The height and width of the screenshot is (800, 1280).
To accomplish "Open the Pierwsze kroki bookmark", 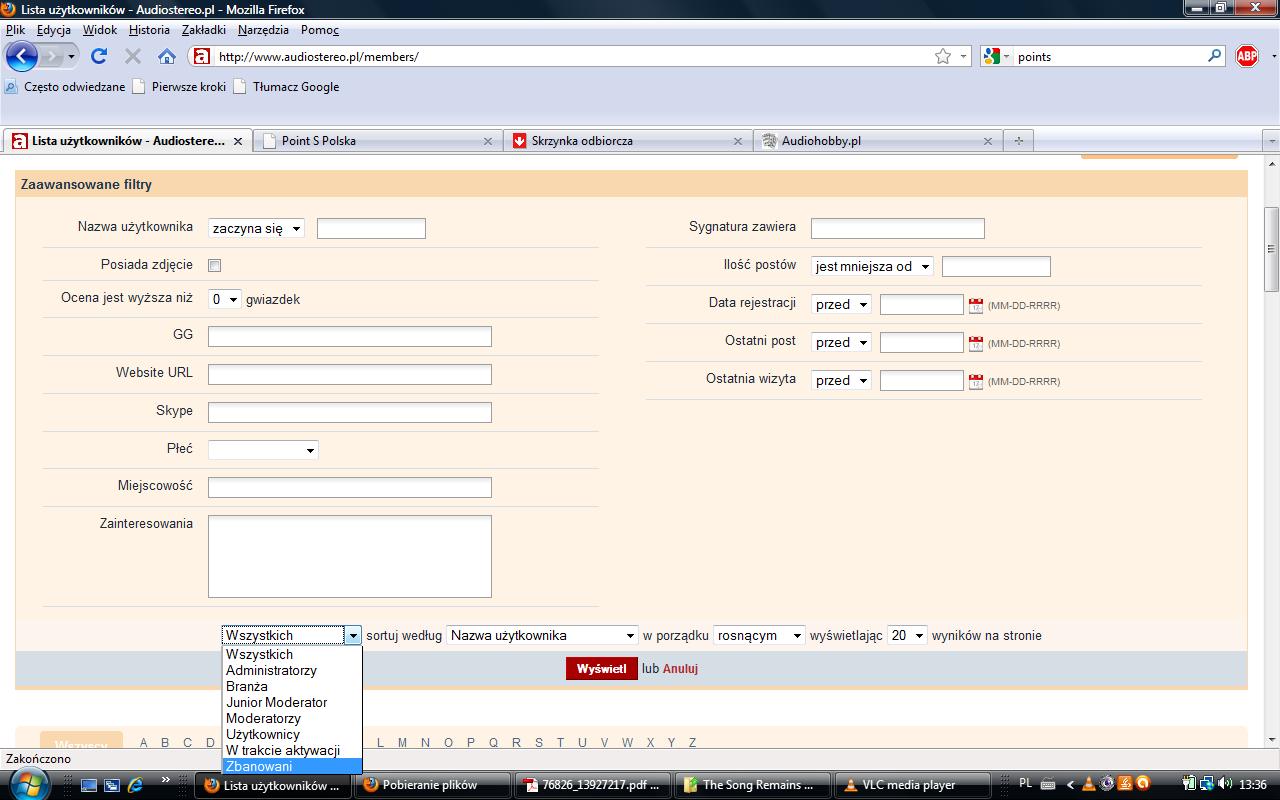I will pos(180,87).
